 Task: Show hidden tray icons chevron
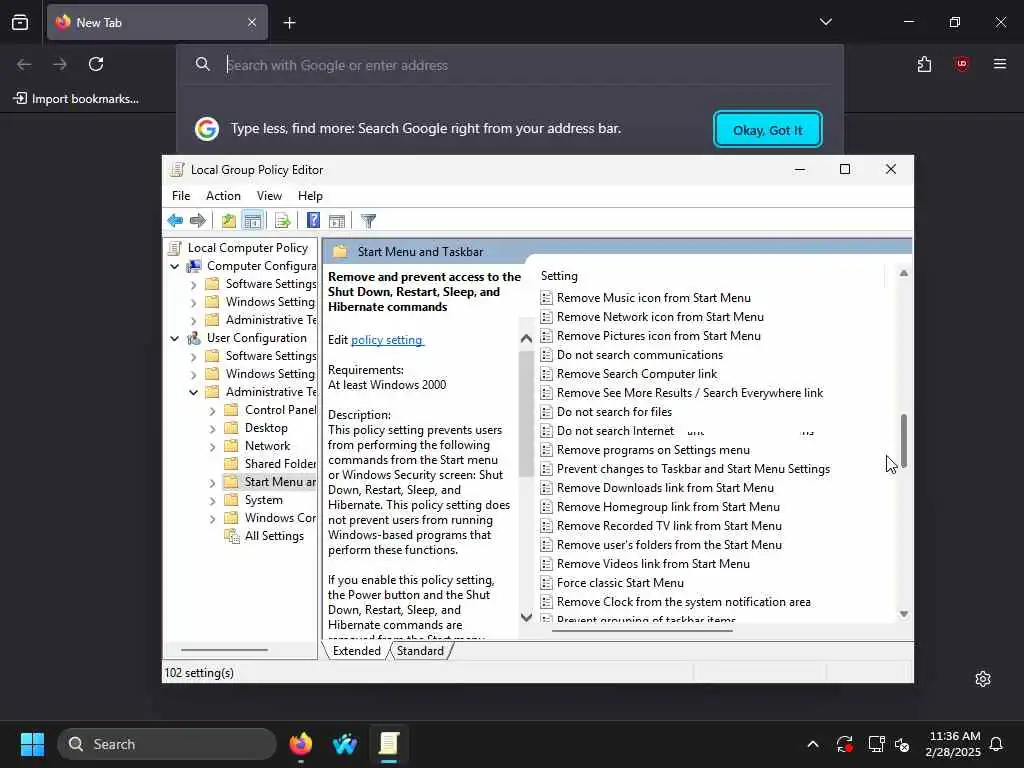tap(812, 744)
